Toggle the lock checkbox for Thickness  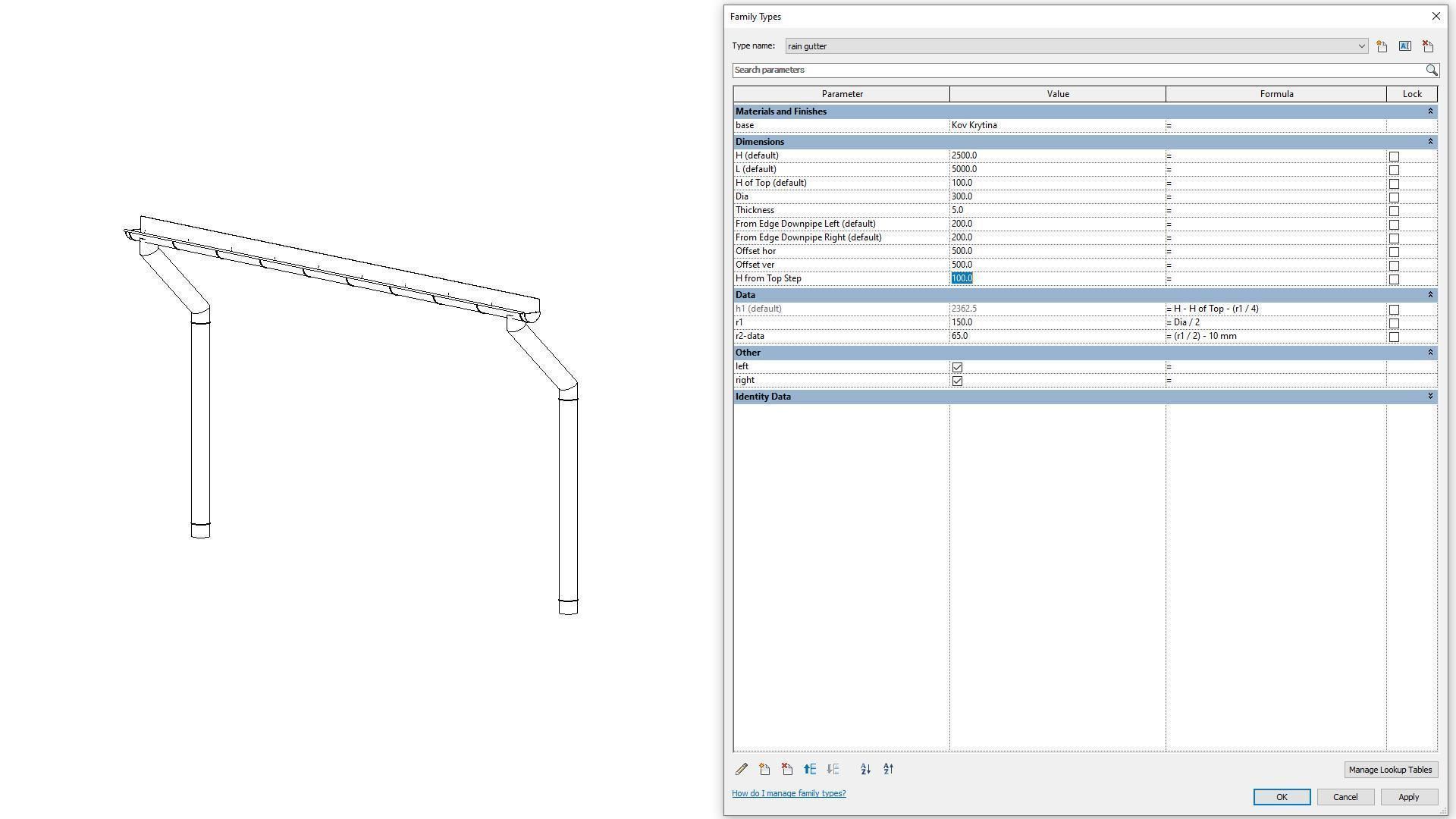tap(1394, 211)
